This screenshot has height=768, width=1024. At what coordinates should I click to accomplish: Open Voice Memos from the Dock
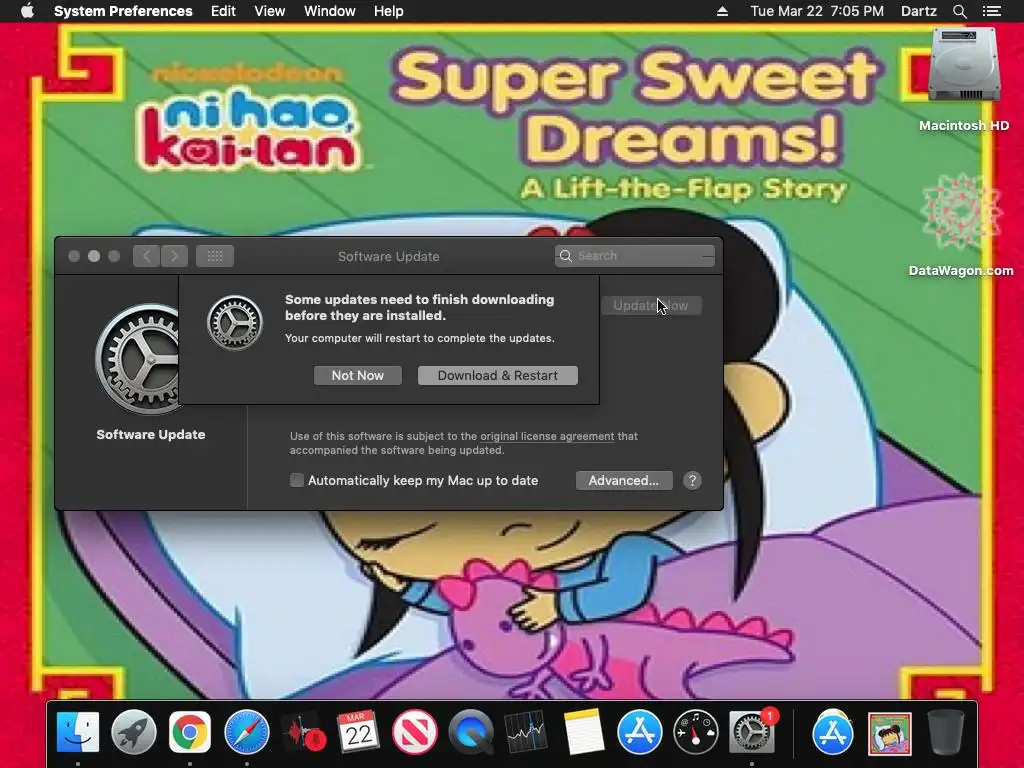coord(303,732)
